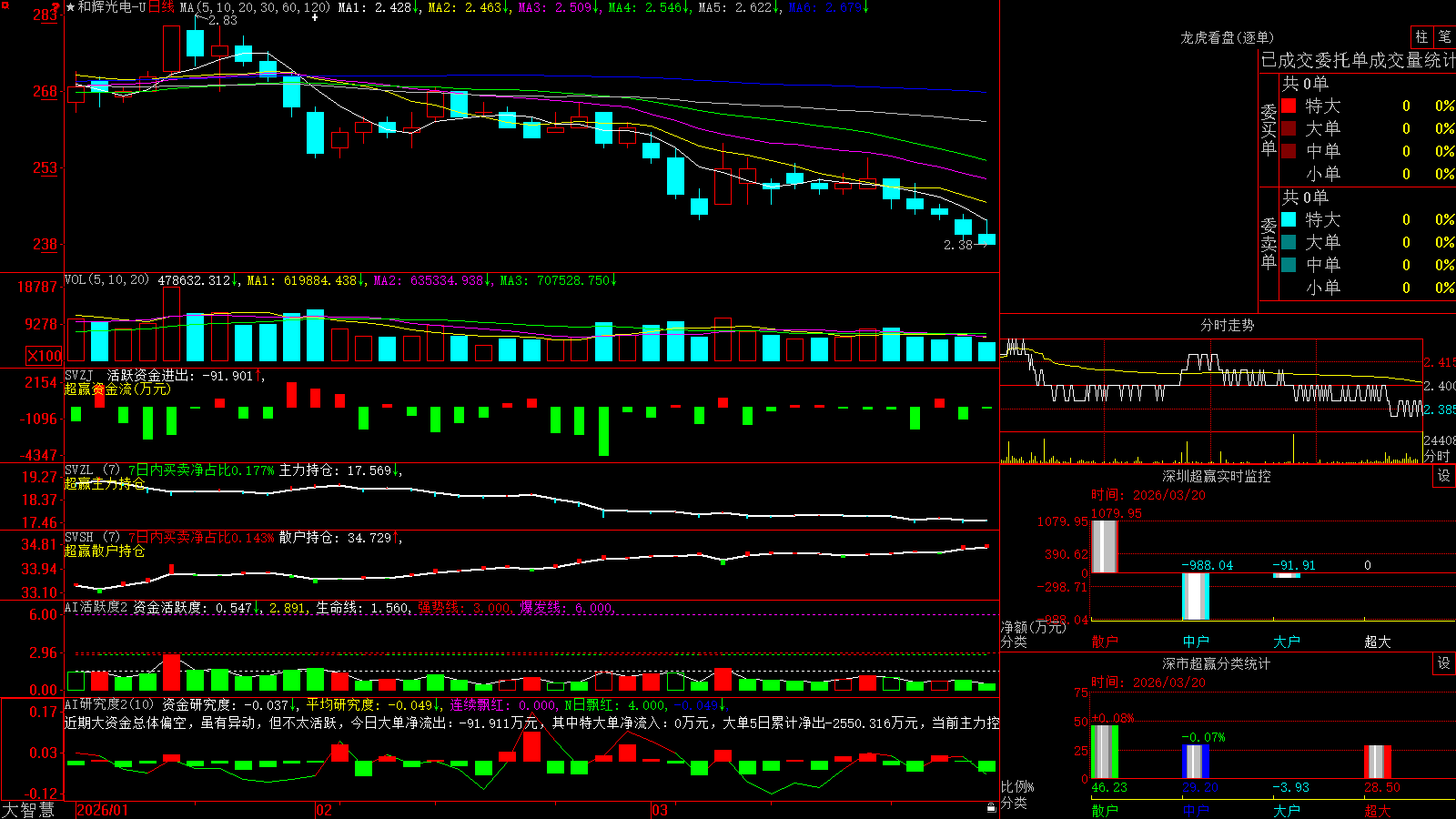Screen dimensions: 1456x819
Task: Click the 分时走势 panel title
Action: click(x=1227, y=325)
